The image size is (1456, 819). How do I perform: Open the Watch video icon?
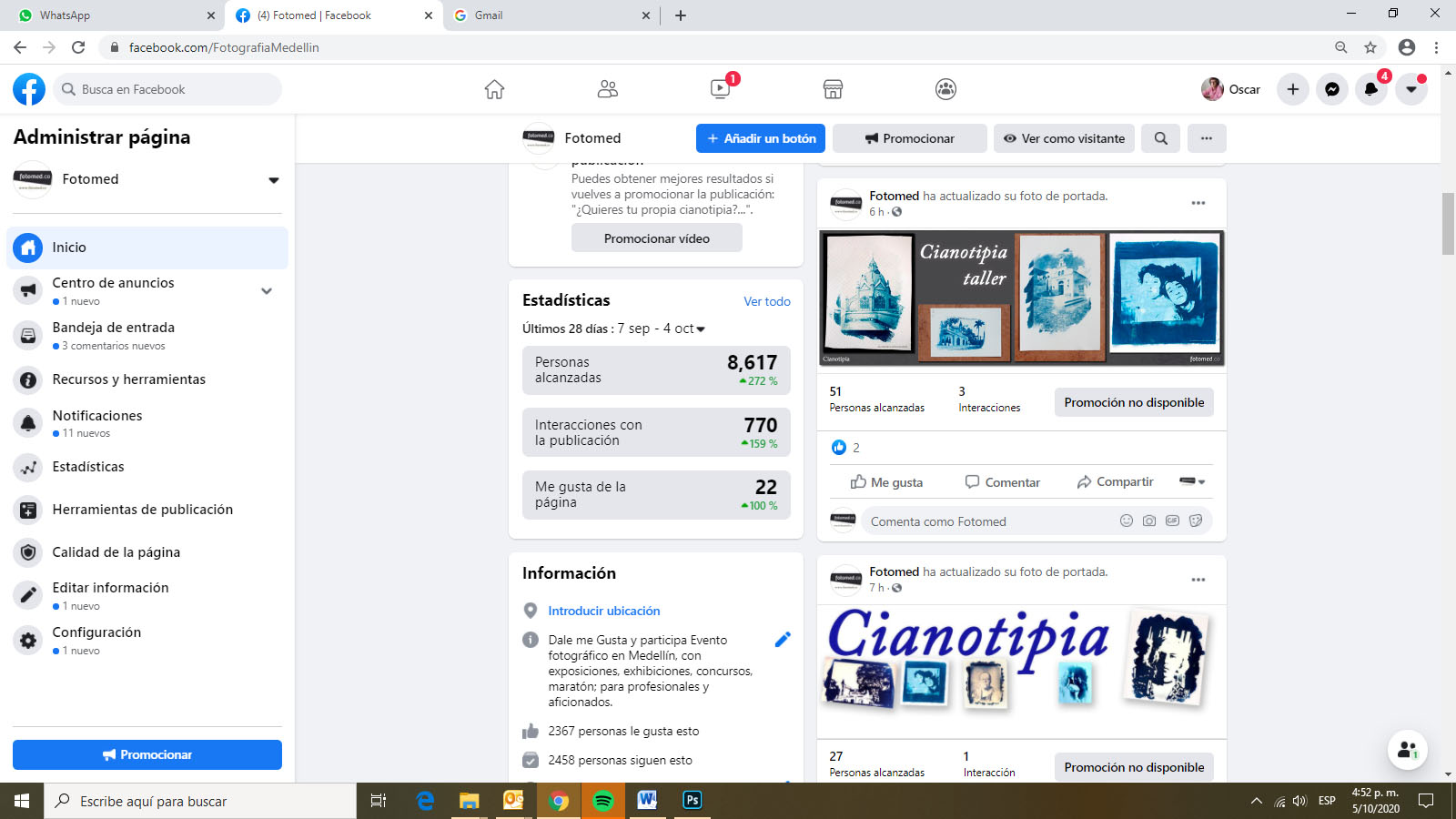coord(720,89)
